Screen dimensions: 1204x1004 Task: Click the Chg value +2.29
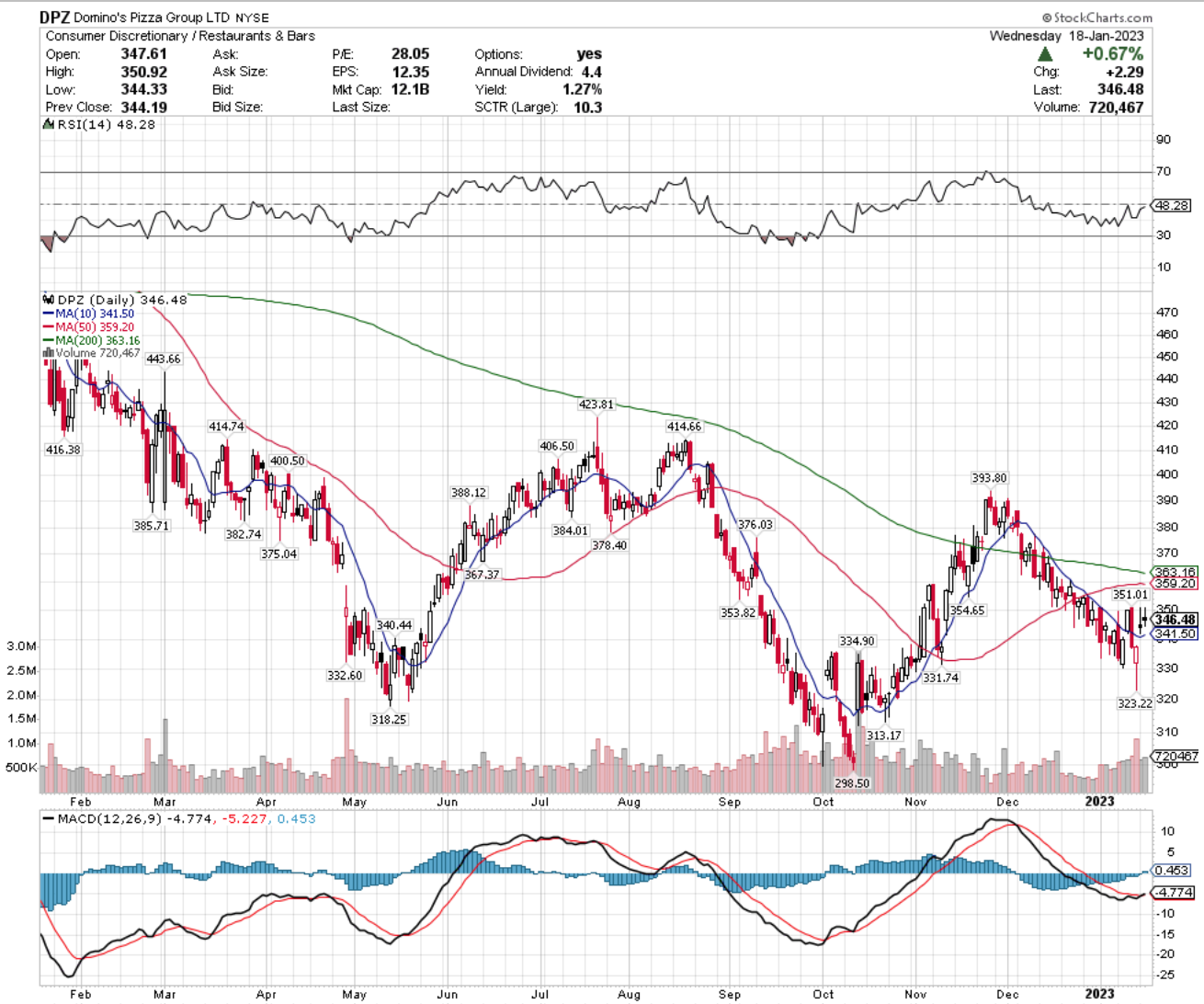[1125, 72]
